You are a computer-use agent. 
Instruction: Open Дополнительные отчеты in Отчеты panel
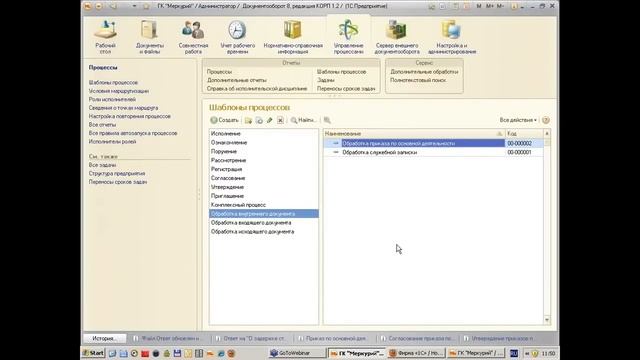237,80
